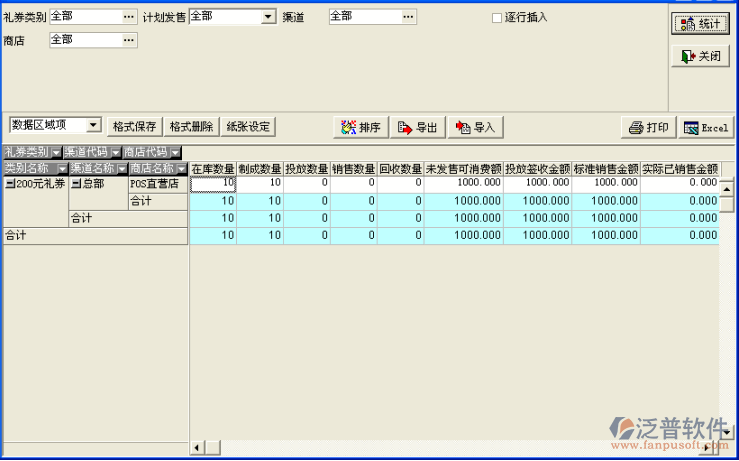Open the 礼券类别 lookup via ellipsis button
Viewport: 739px width, 461px height.
128,17
